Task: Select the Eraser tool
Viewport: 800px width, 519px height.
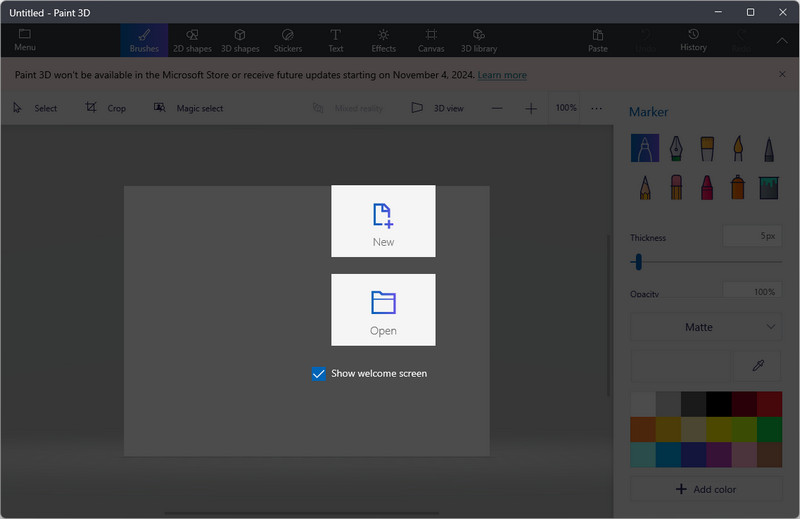Action: tap(676, 187)
